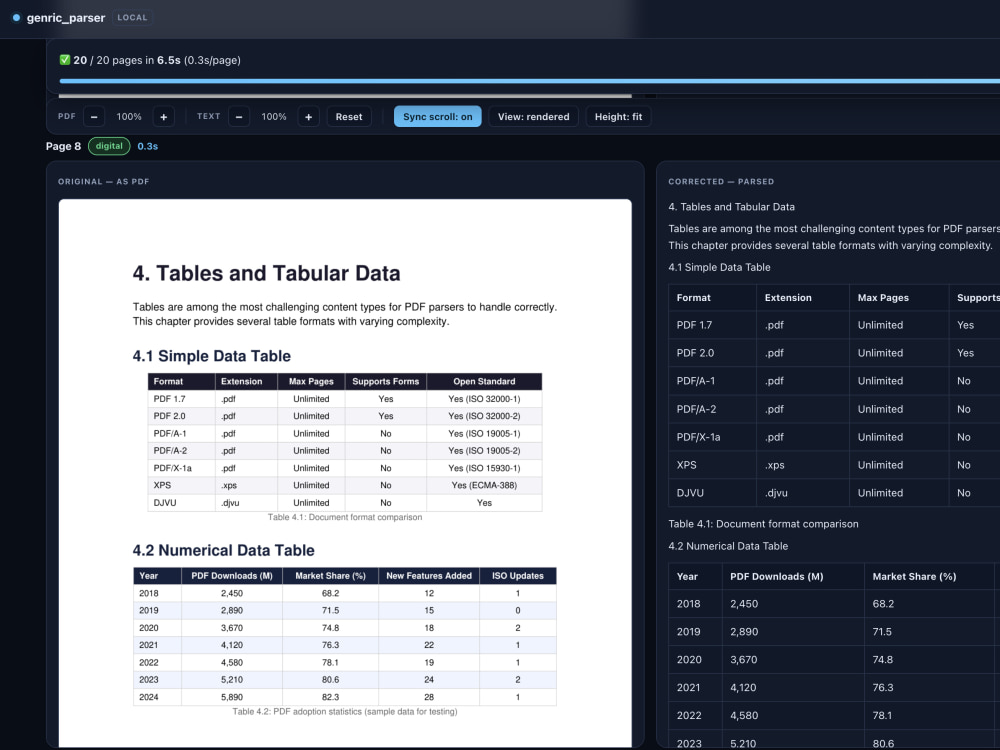1000x750 pixels.
Task: Click the ORIGINAL — AS PDF panel label
Action: click(x=103, y=182)
